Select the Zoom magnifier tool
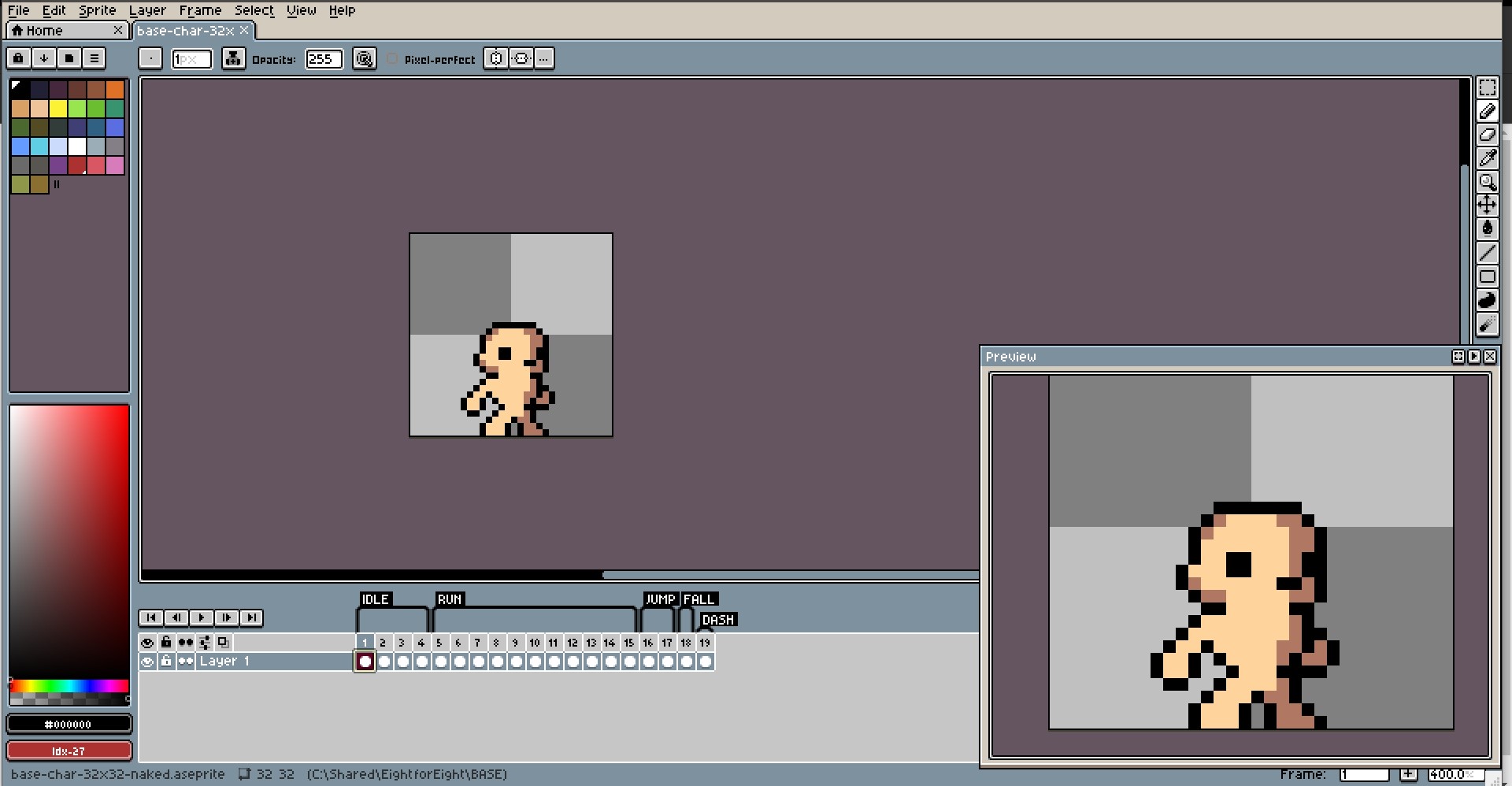Screen dimensions: 1512x786 [x=1487, y=182]
